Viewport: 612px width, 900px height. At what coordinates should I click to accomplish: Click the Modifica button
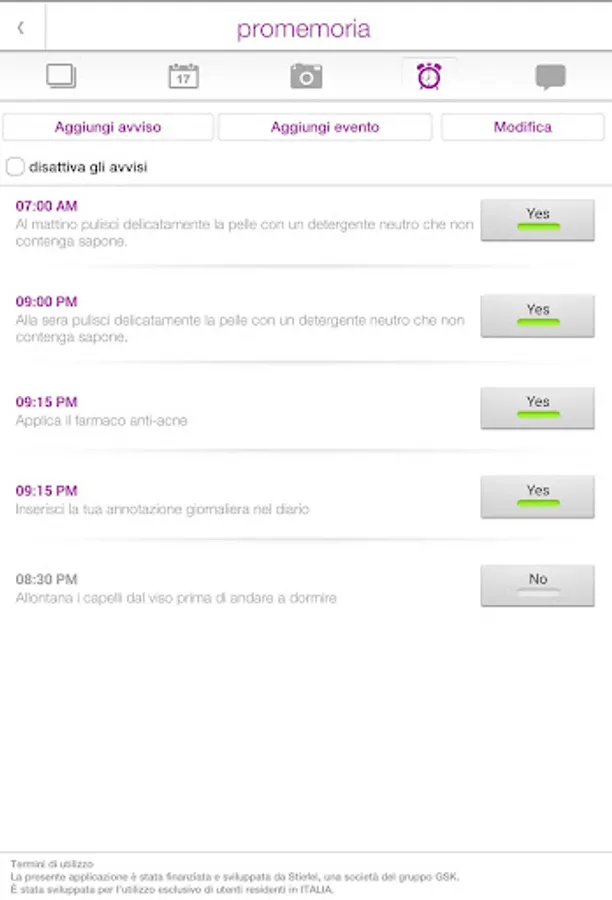coord(522,127)
